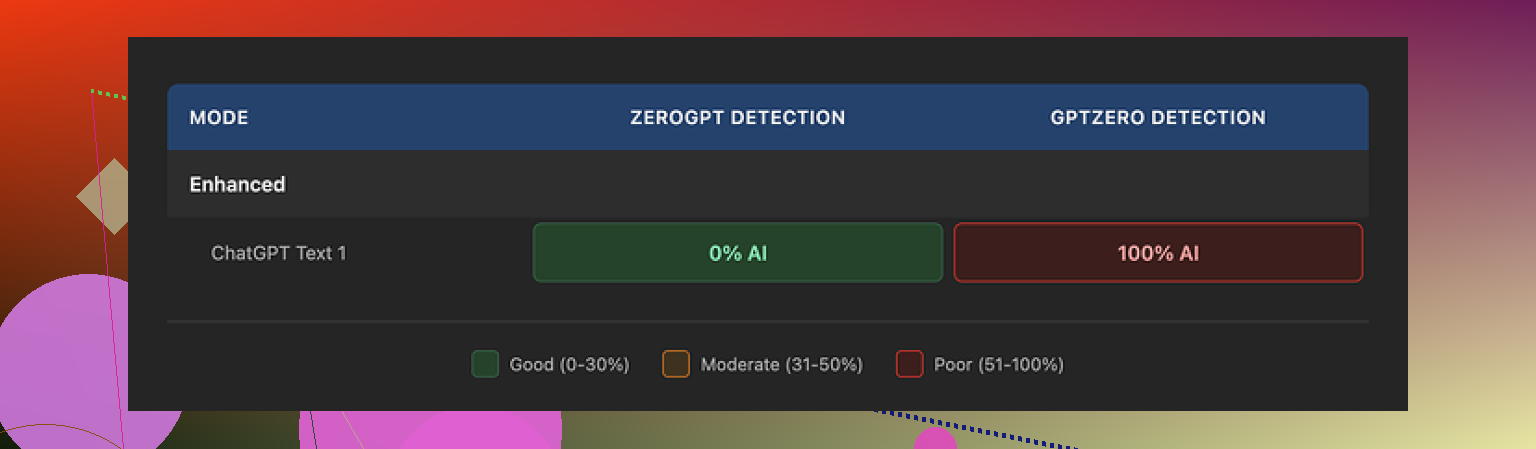Viewport: 1536px width, 449px height.
Task: Click the divider line above the legend
Action: coord(767,322)
